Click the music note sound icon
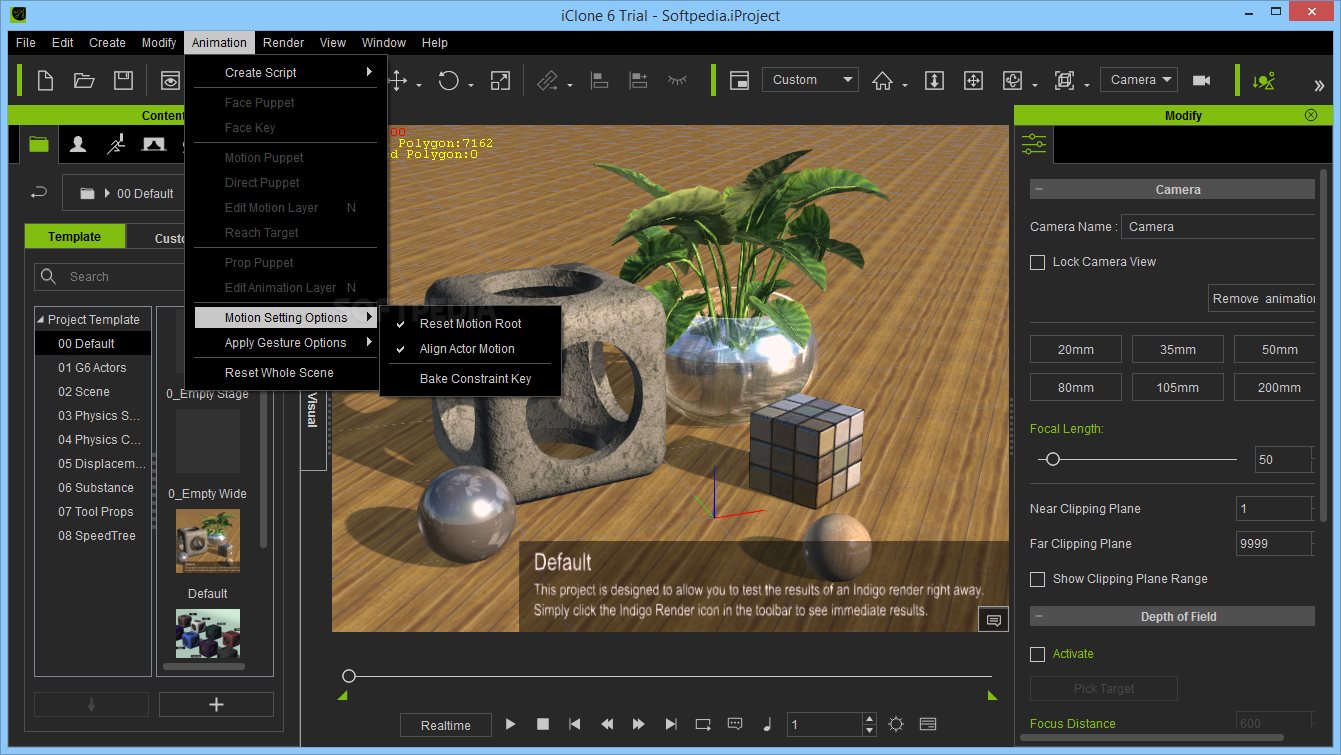Screen dimensions: 1341x755 pos(768,725)
